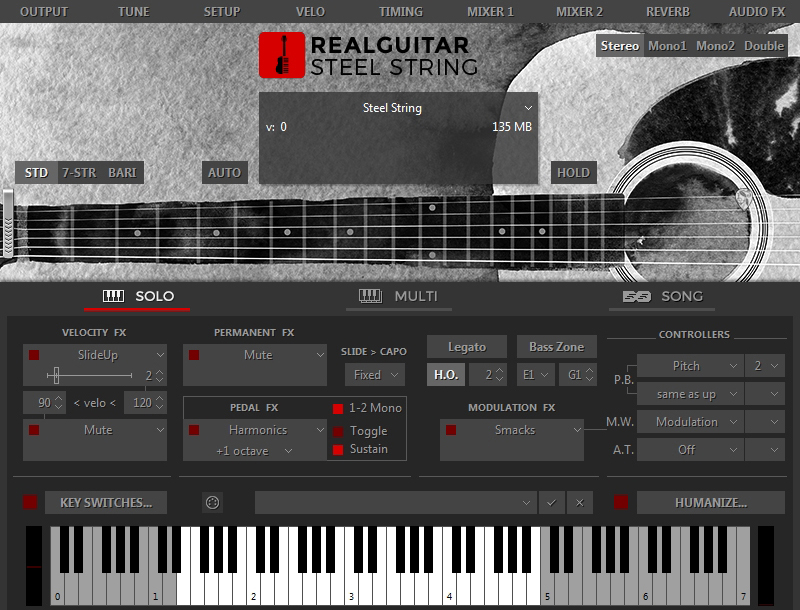This screenshot has width=800, height=610.
Task: Select Stereo output mode
Action: (619, 46)
